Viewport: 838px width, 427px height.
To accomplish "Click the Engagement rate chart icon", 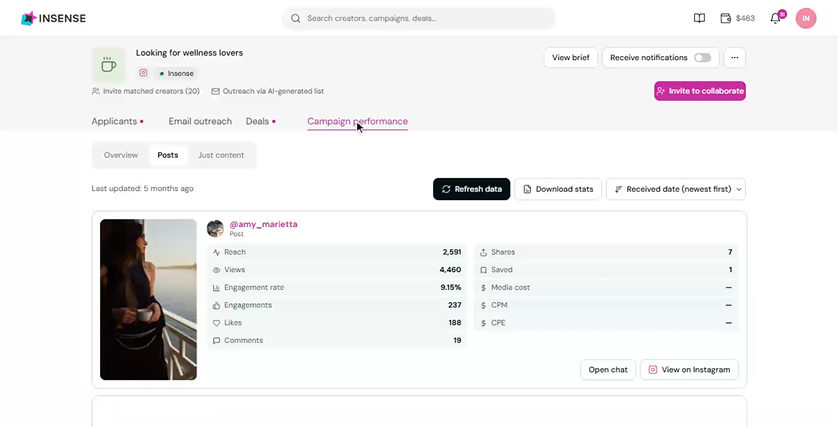I will coord(216,288).
